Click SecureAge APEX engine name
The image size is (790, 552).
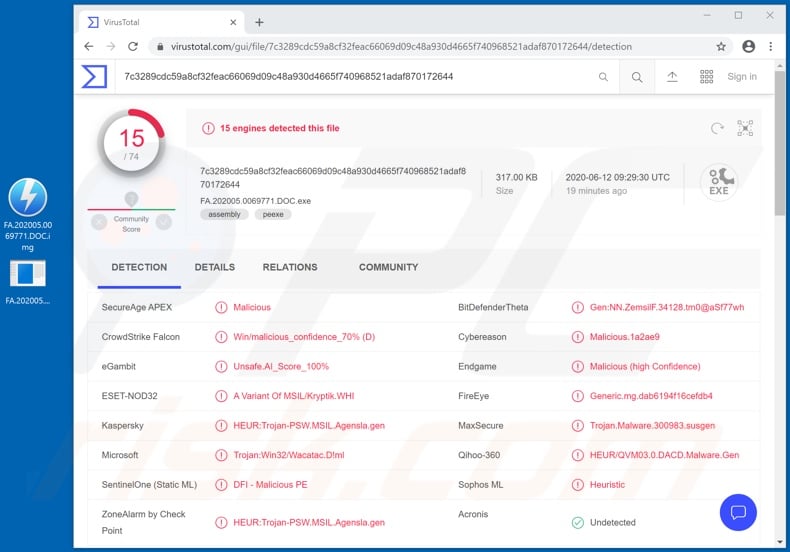point(137,307)
